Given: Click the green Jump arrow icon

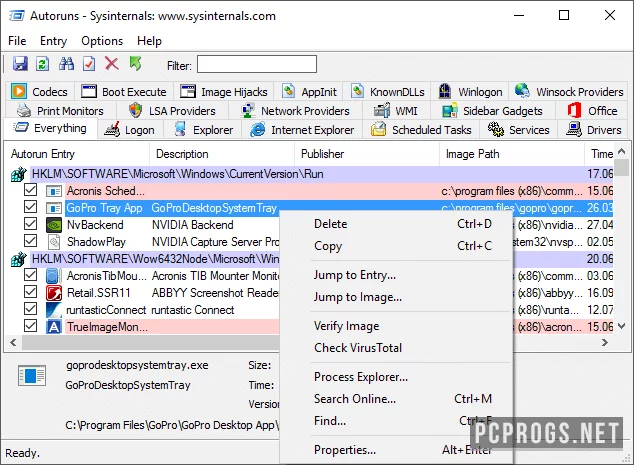Looking at the screenshot, I should pyautogui.click(x=135, y=63).
